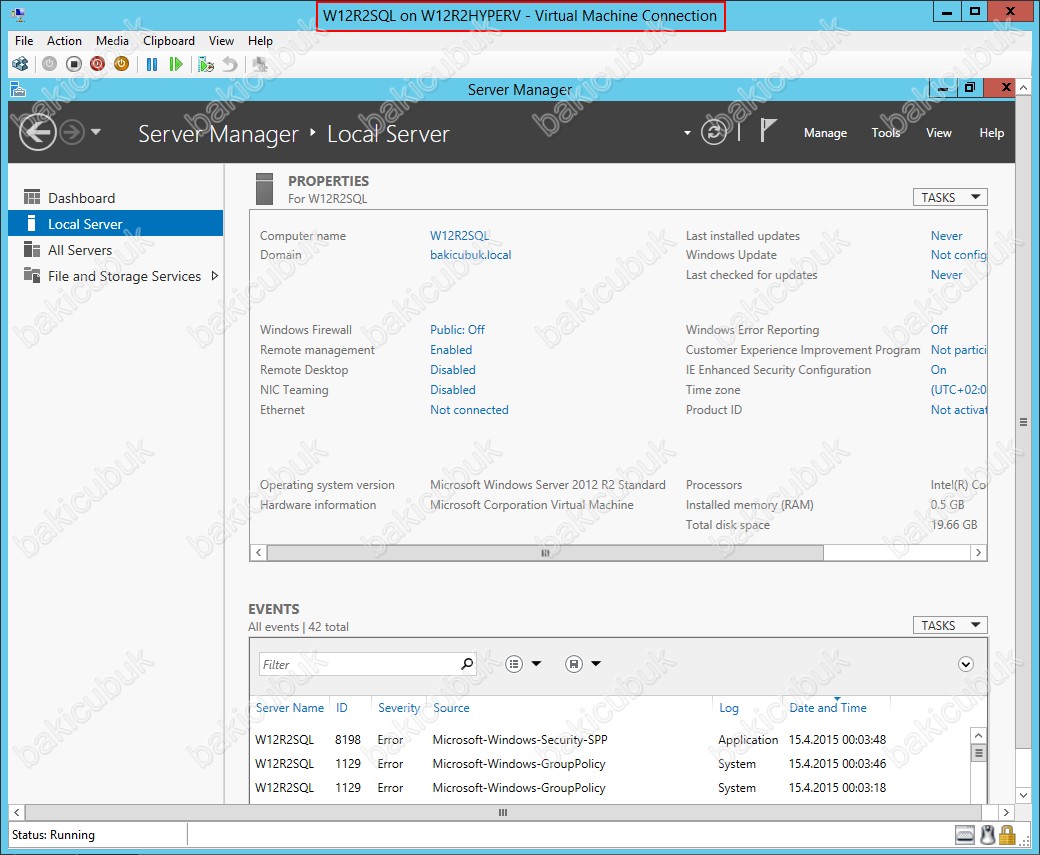Sort events by Date and Time column
The image size is (1040, 855).
(828, 708)
